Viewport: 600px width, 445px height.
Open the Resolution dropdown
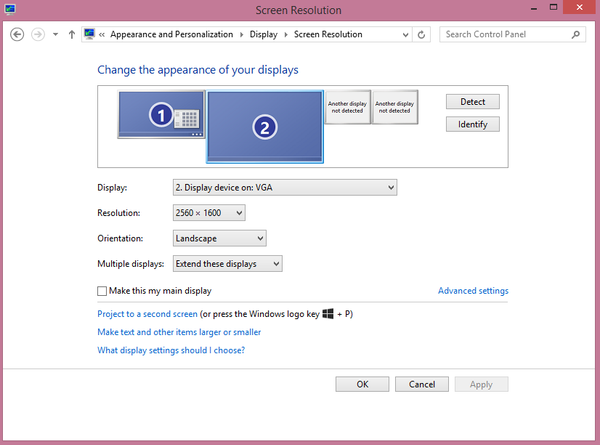click(x=209, y=213)
